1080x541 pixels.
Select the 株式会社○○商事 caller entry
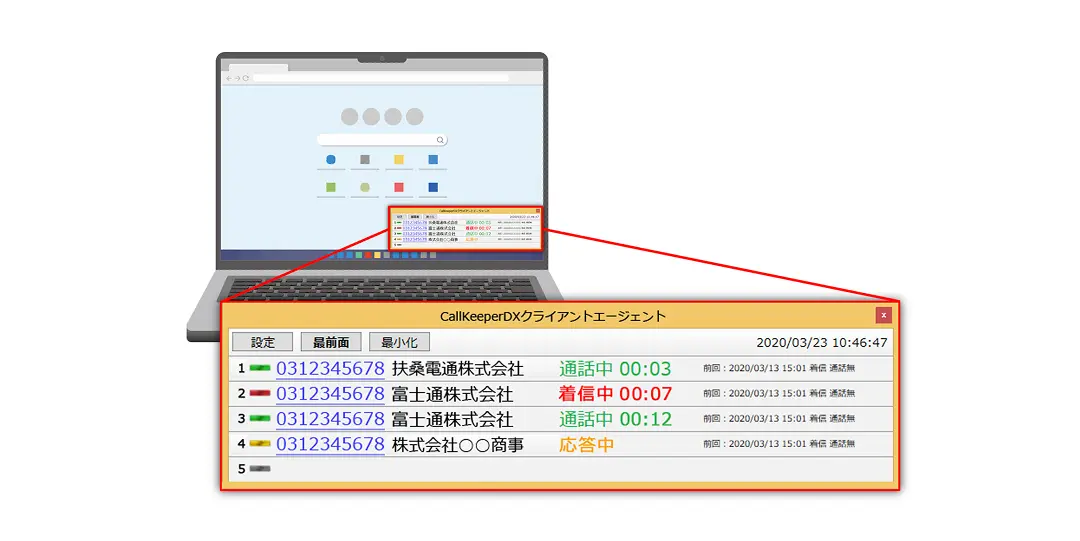pos(457,444)
